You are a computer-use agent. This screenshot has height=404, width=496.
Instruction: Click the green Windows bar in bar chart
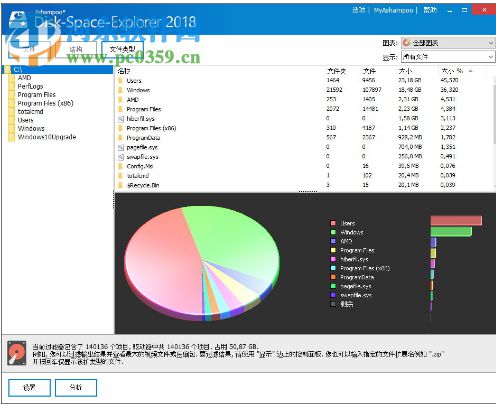click(451, 232)
